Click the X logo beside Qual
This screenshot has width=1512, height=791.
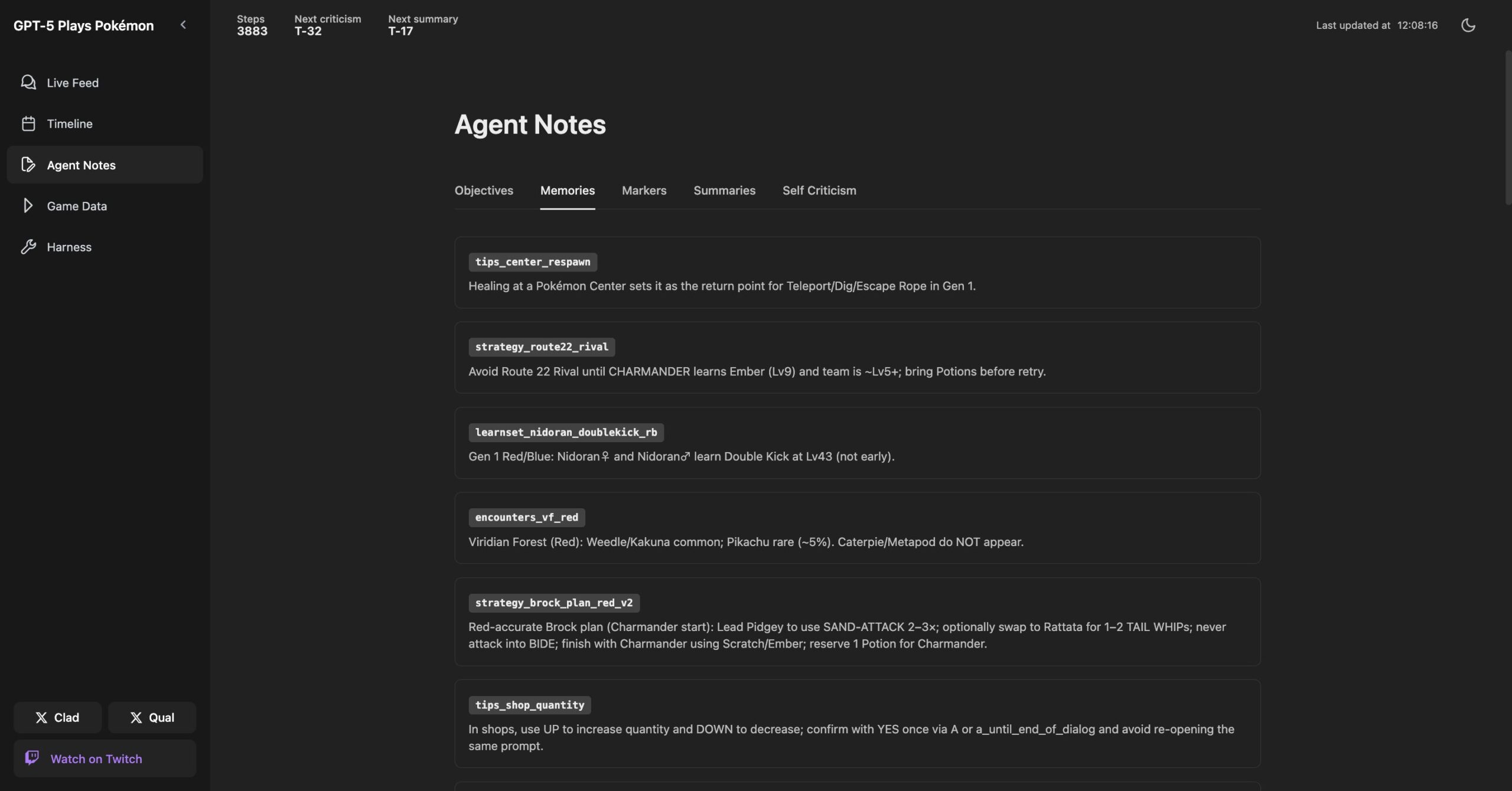[x=136, y=717]
